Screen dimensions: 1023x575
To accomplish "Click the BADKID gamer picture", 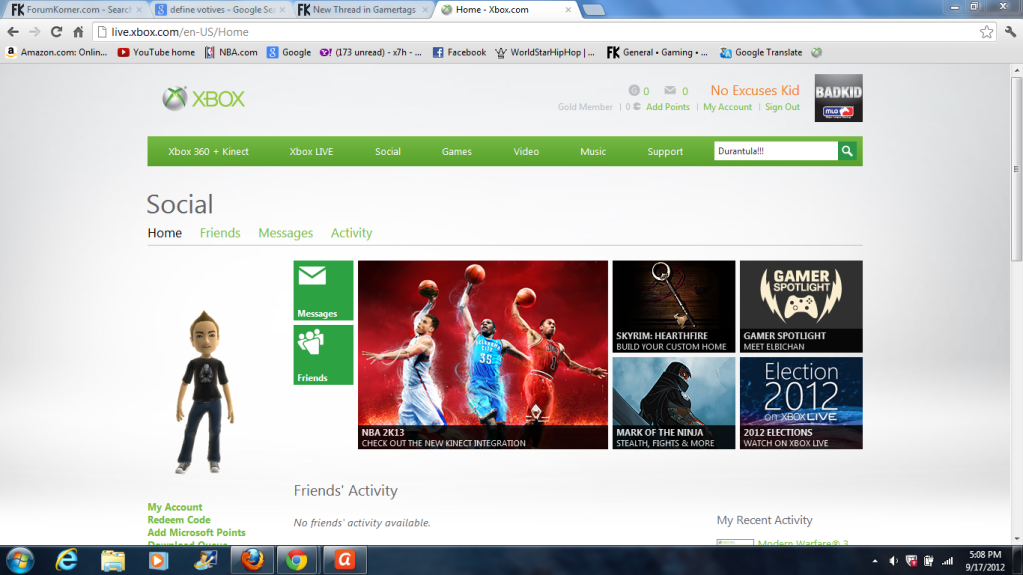I will 838,98.
